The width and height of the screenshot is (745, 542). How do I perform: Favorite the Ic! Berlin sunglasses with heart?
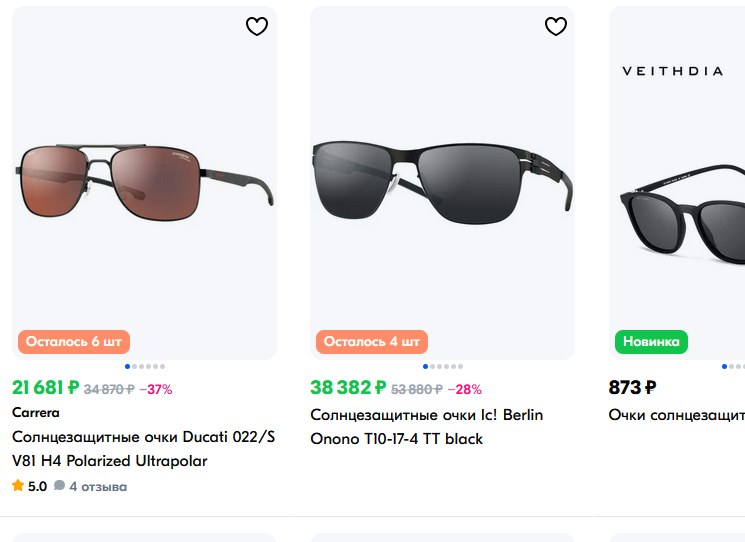[x=556, y=27]
